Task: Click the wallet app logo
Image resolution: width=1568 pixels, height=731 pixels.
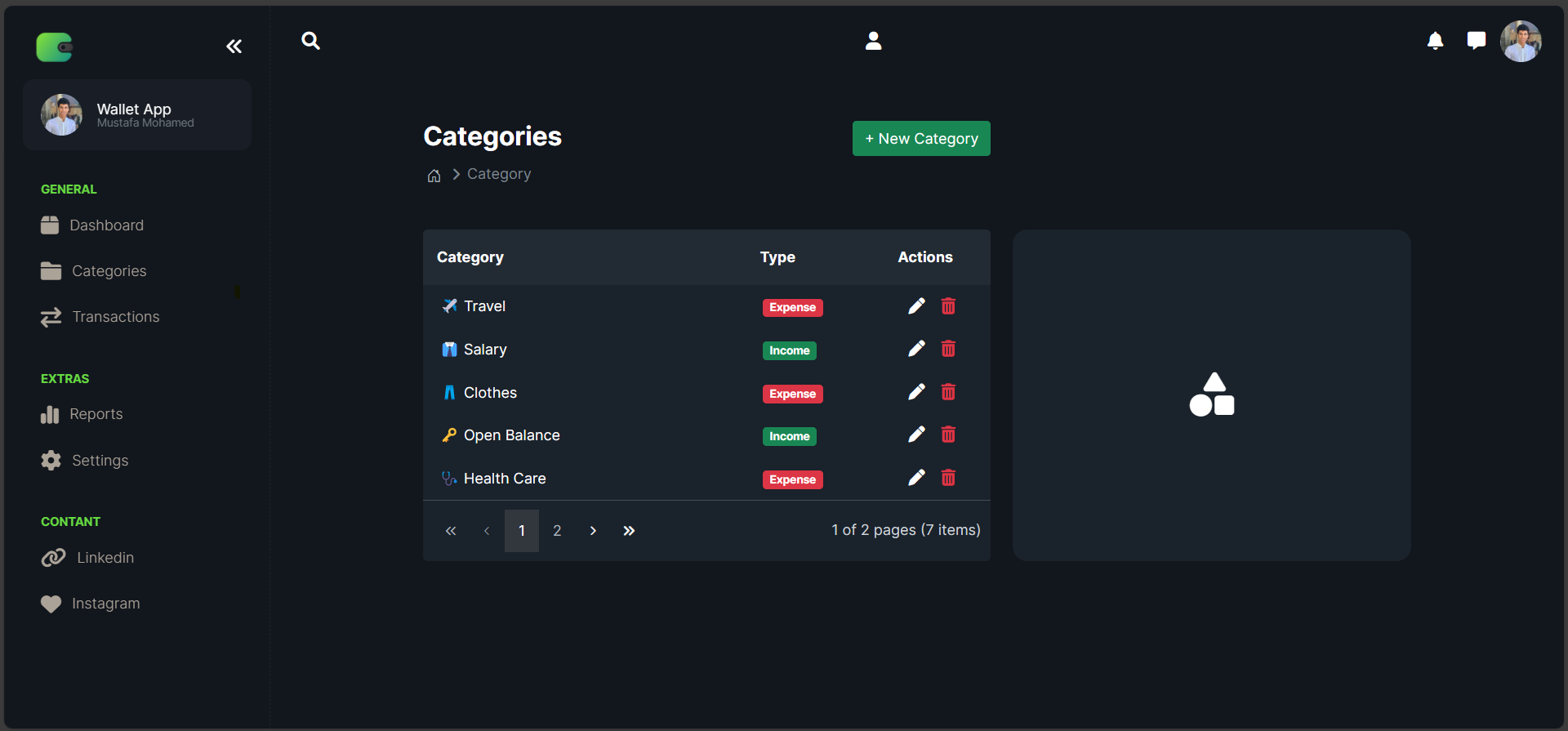Action: [54, 46]
